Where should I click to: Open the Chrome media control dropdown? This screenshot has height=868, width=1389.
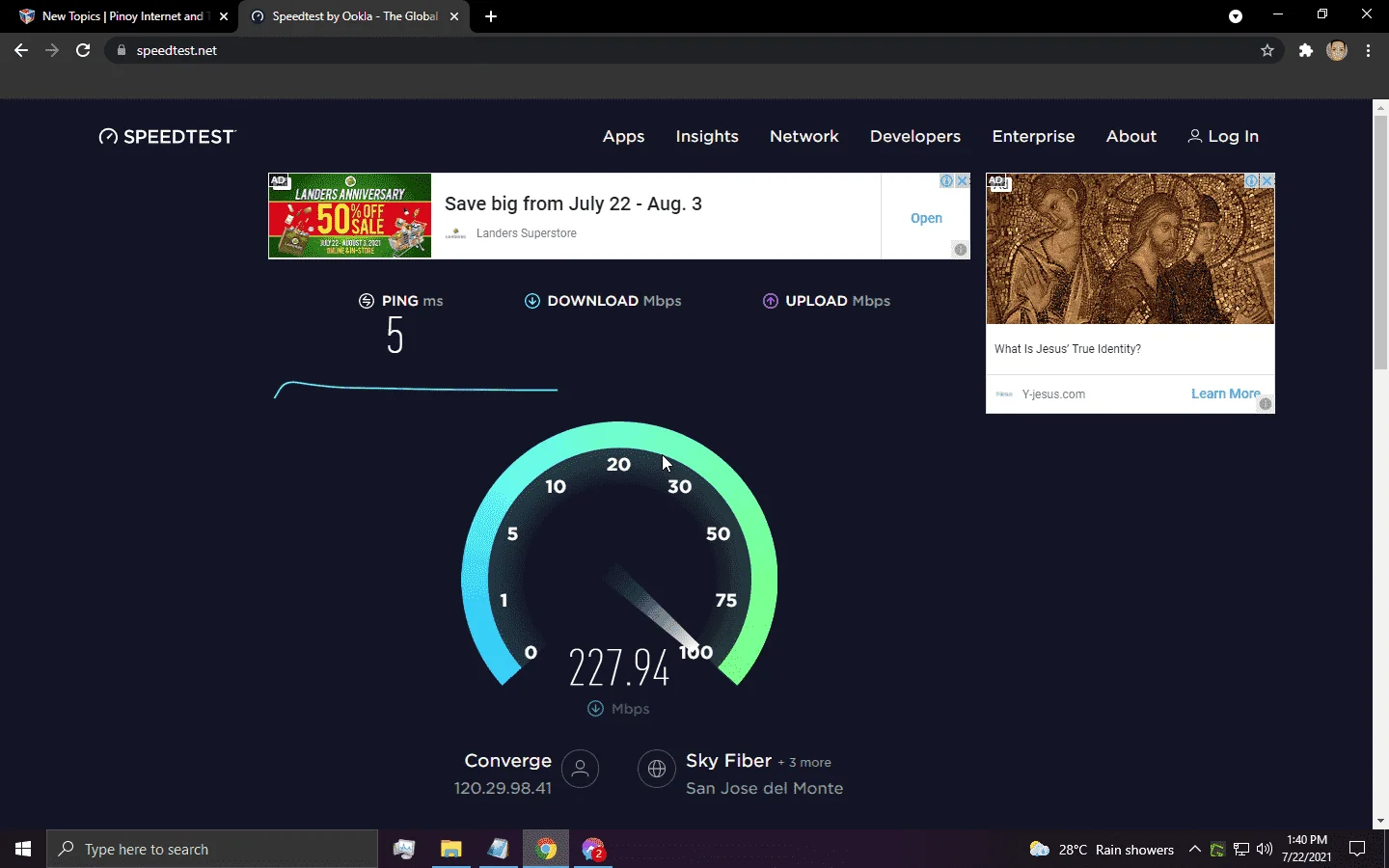[1236, 16]
